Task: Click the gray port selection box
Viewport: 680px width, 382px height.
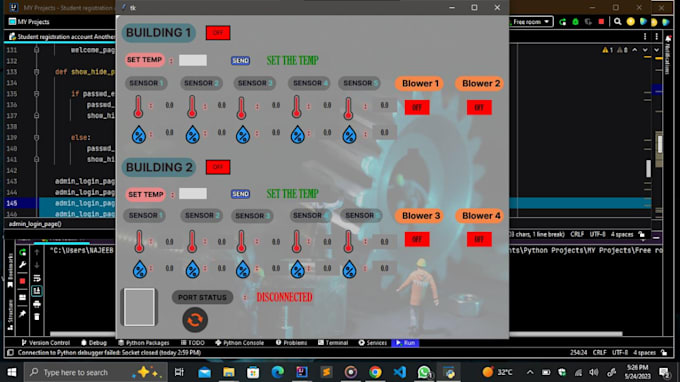Action: (x=139, y=307)
